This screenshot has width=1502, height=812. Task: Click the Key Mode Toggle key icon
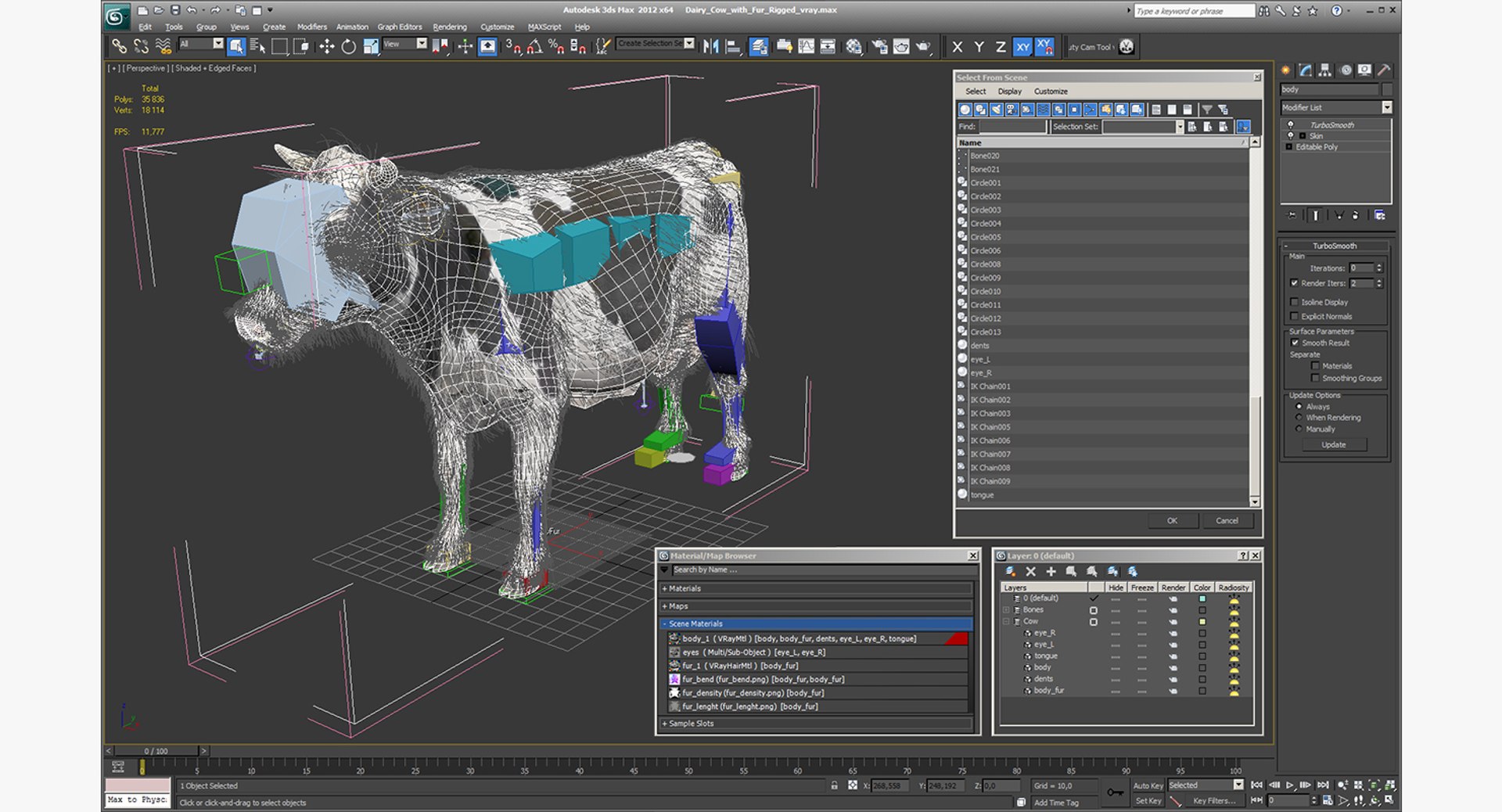[x=1115, y=792]
